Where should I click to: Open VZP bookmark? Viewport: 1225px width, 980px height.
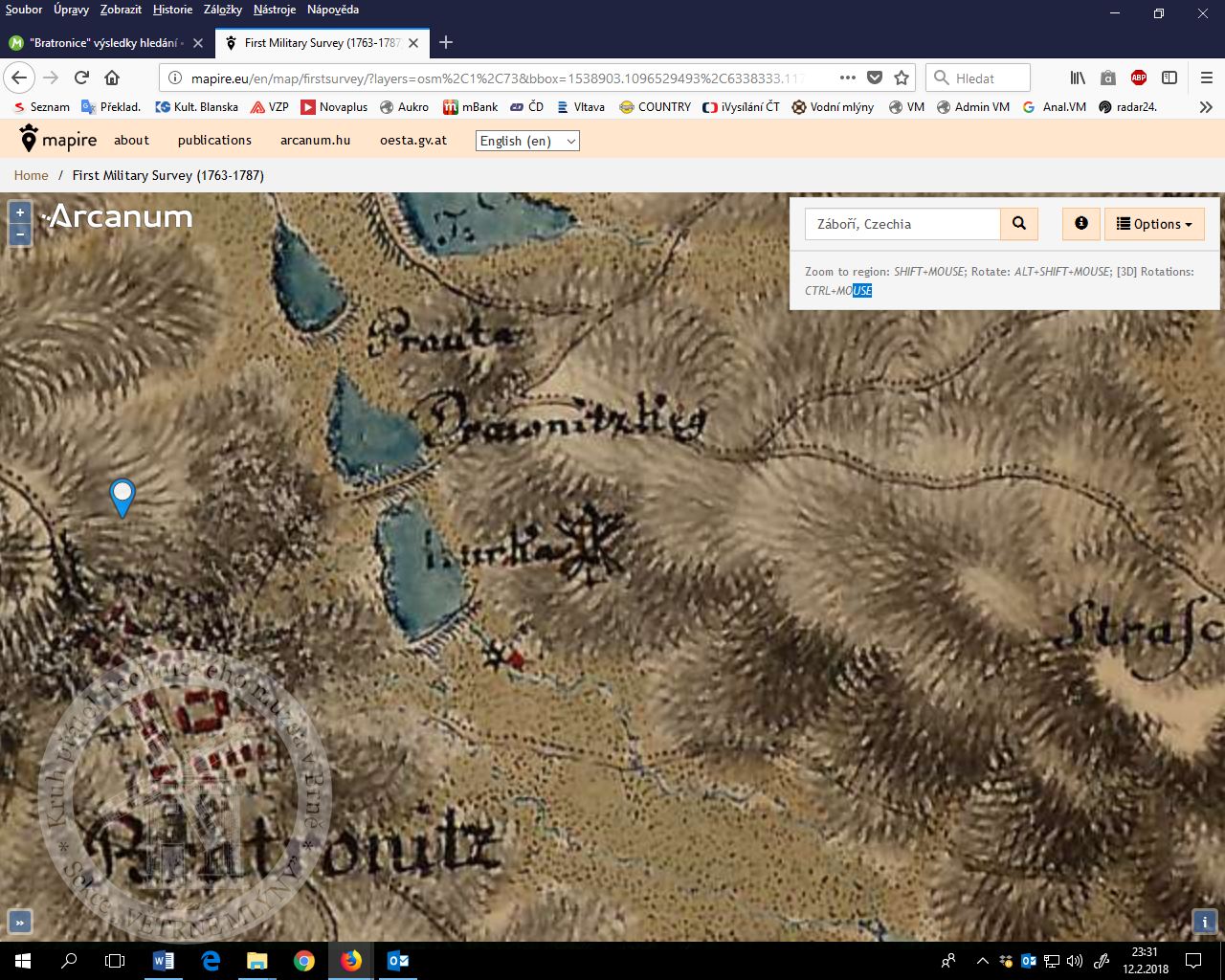[x=270, y=107]
